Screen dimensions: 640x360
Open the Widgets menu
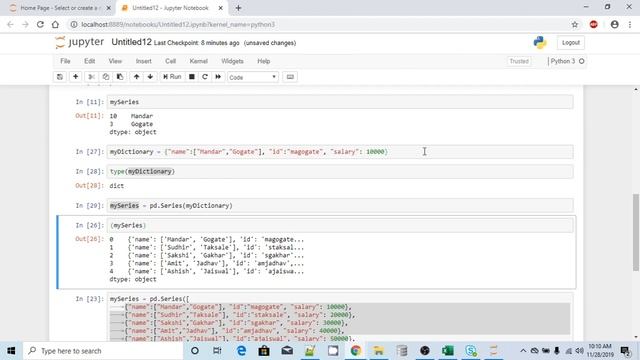pos(232,61)
